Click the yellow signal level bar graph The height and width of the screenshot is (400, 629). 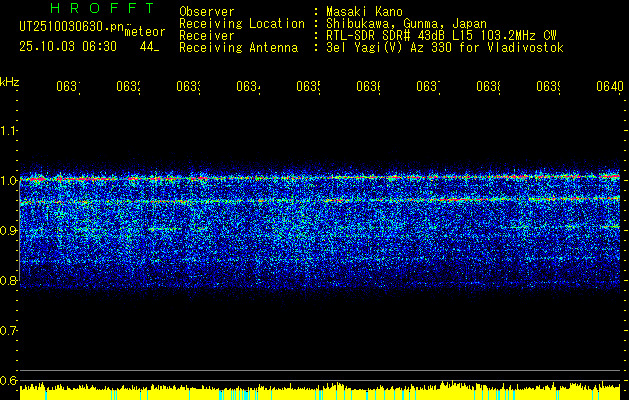point(320,392)
